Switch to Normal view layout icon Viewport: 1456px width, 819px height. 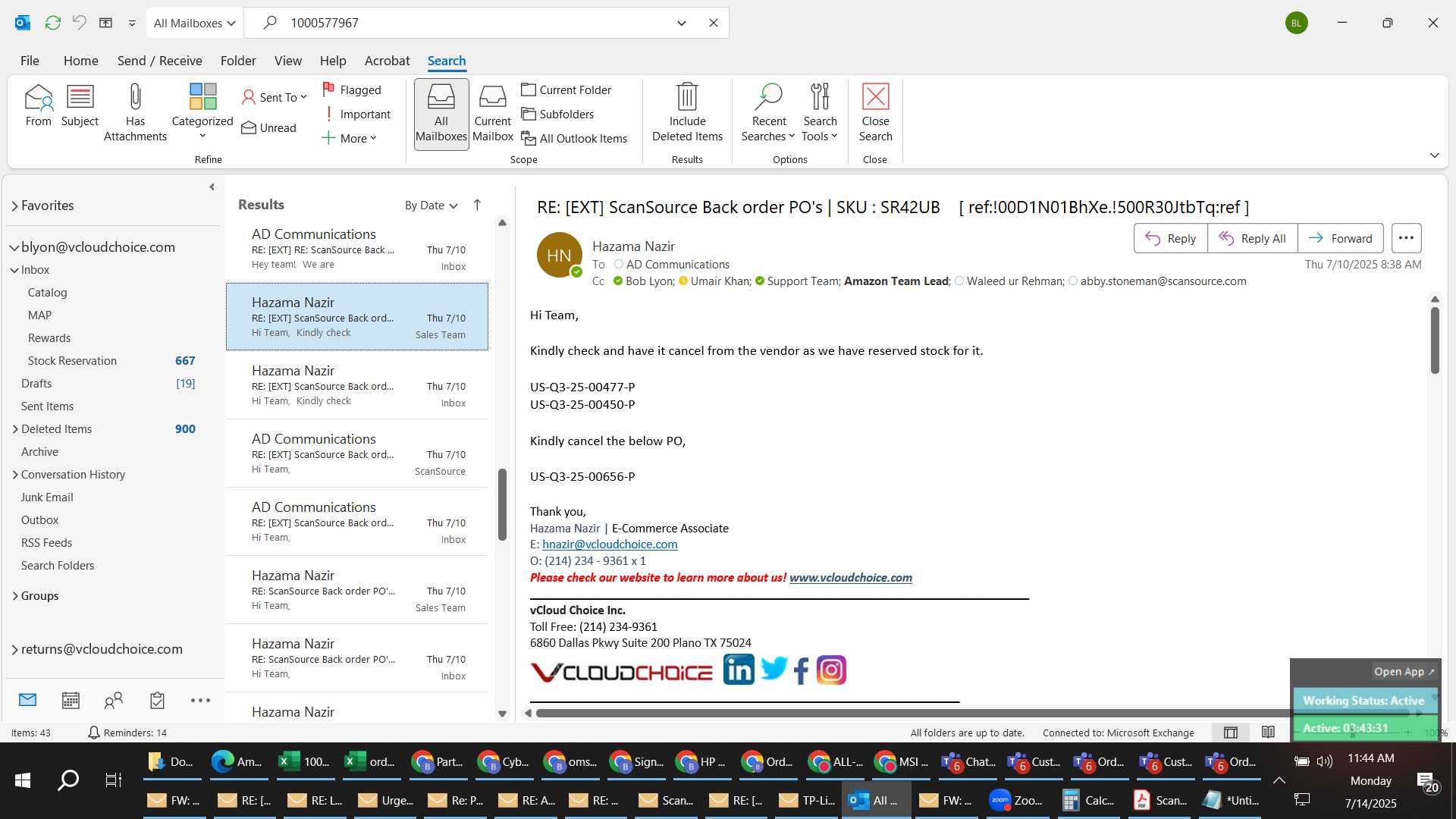1231,733
